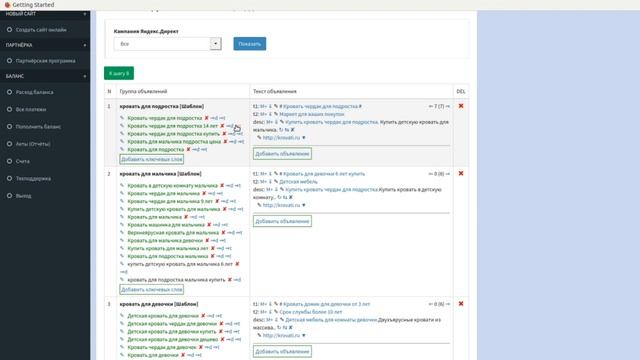
Task: Edit title Кровать для девочки 6 лет купить
Action: click(x=276, y=173)
